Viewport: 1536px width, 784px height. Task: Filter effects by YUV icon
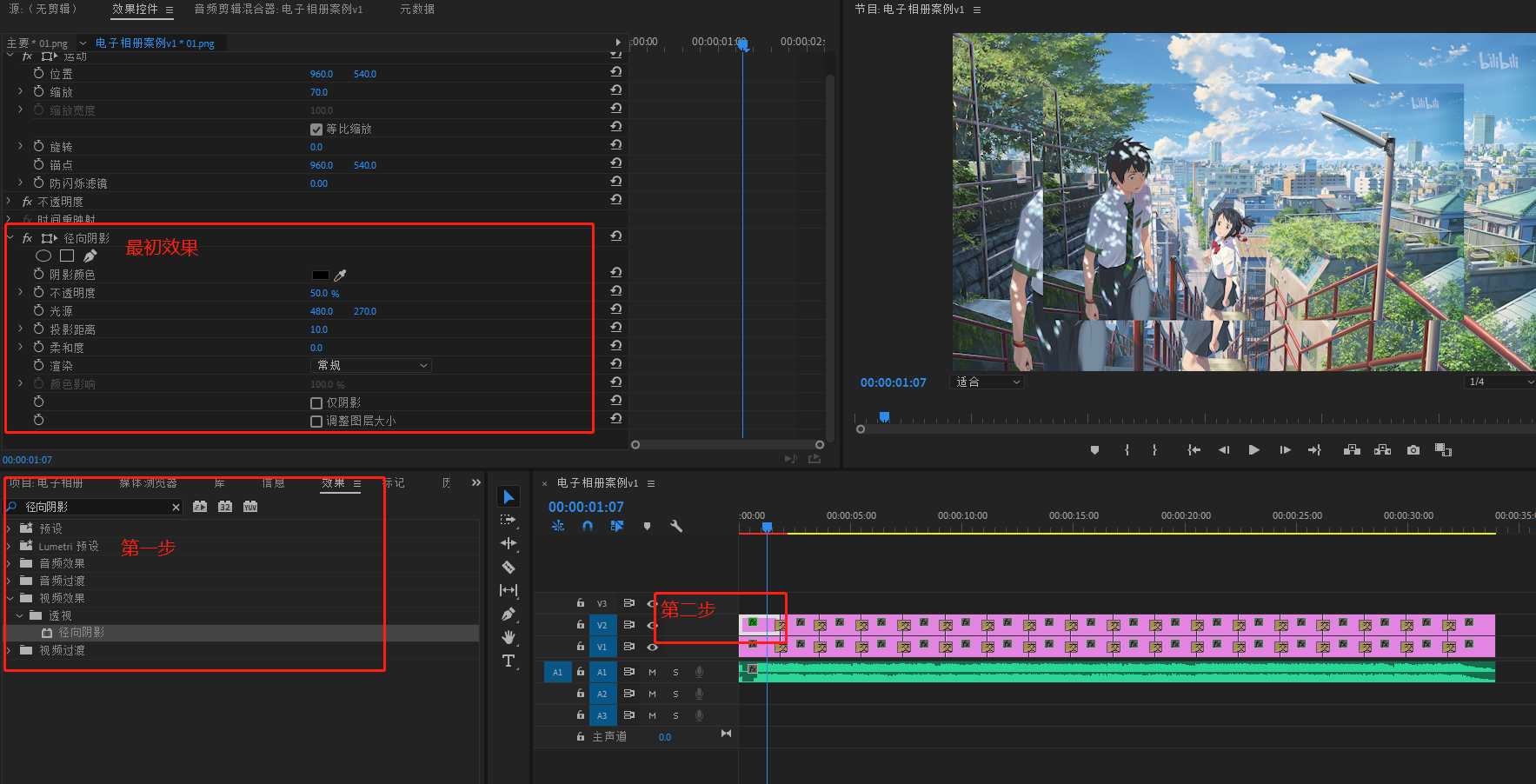[250, 507]
